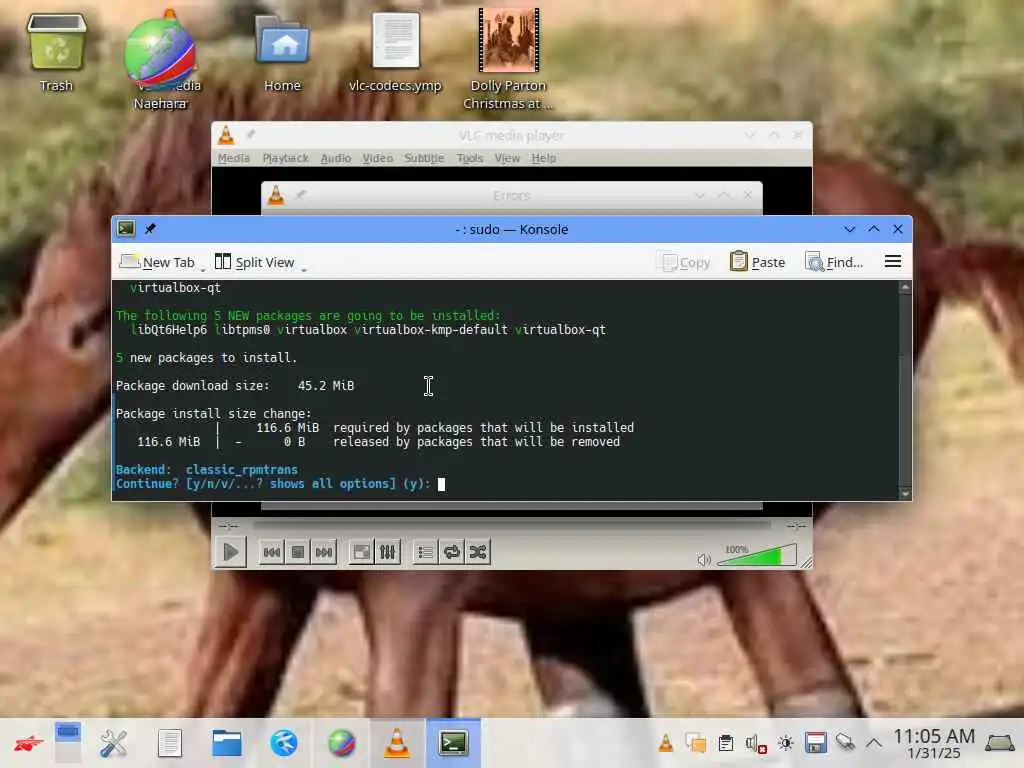Switch to Konsole in the taskbar

(x=453, y=743)
